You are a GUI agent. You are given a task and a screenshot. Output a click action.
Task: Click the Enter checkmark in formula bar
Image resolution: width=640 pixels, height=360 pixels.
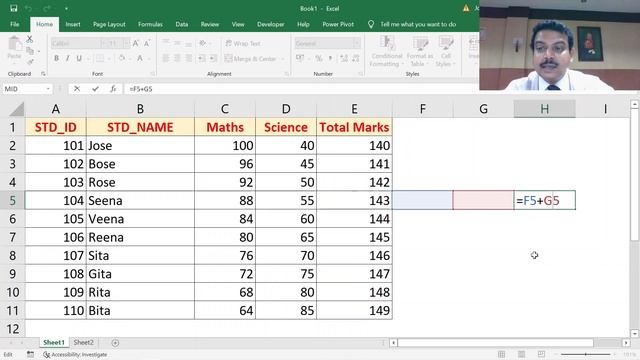(95, 89)
